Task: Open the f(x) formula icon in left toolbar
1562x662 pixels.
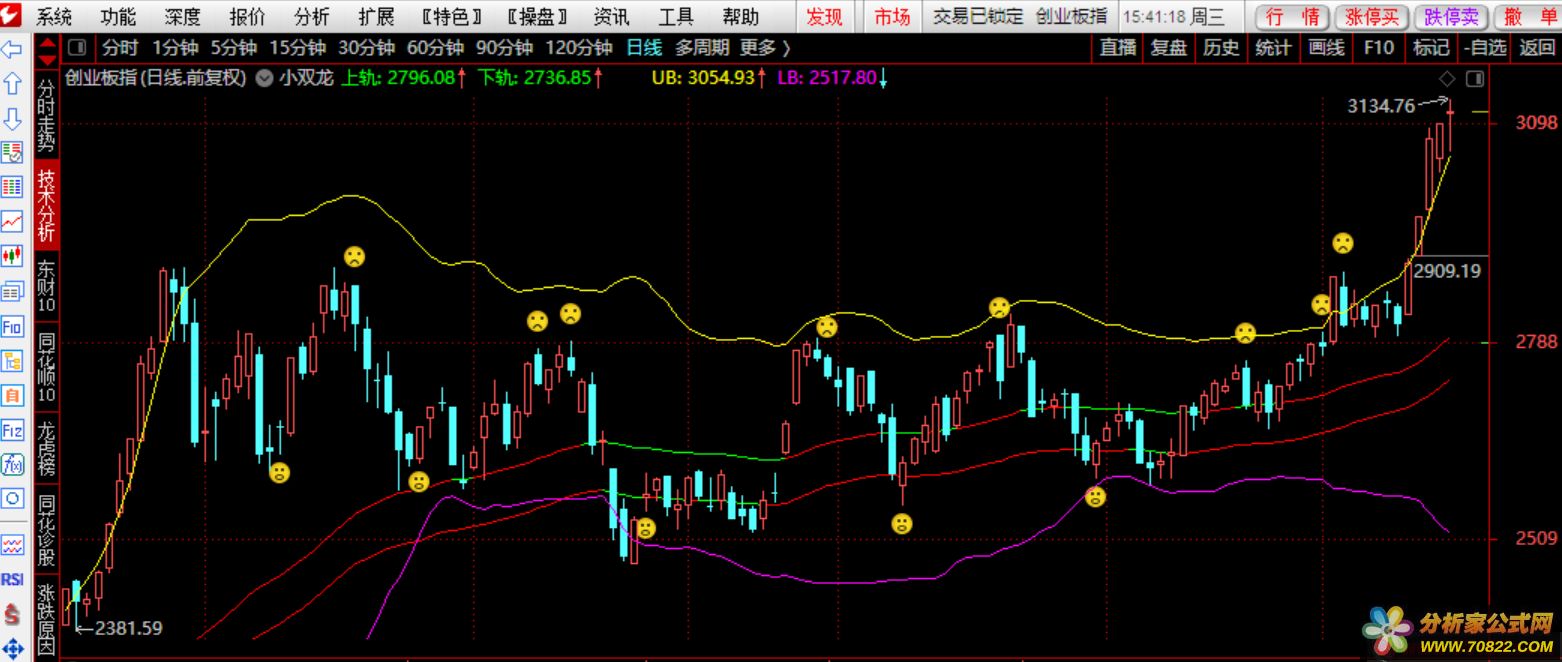Action: click(x=12, y=464)
